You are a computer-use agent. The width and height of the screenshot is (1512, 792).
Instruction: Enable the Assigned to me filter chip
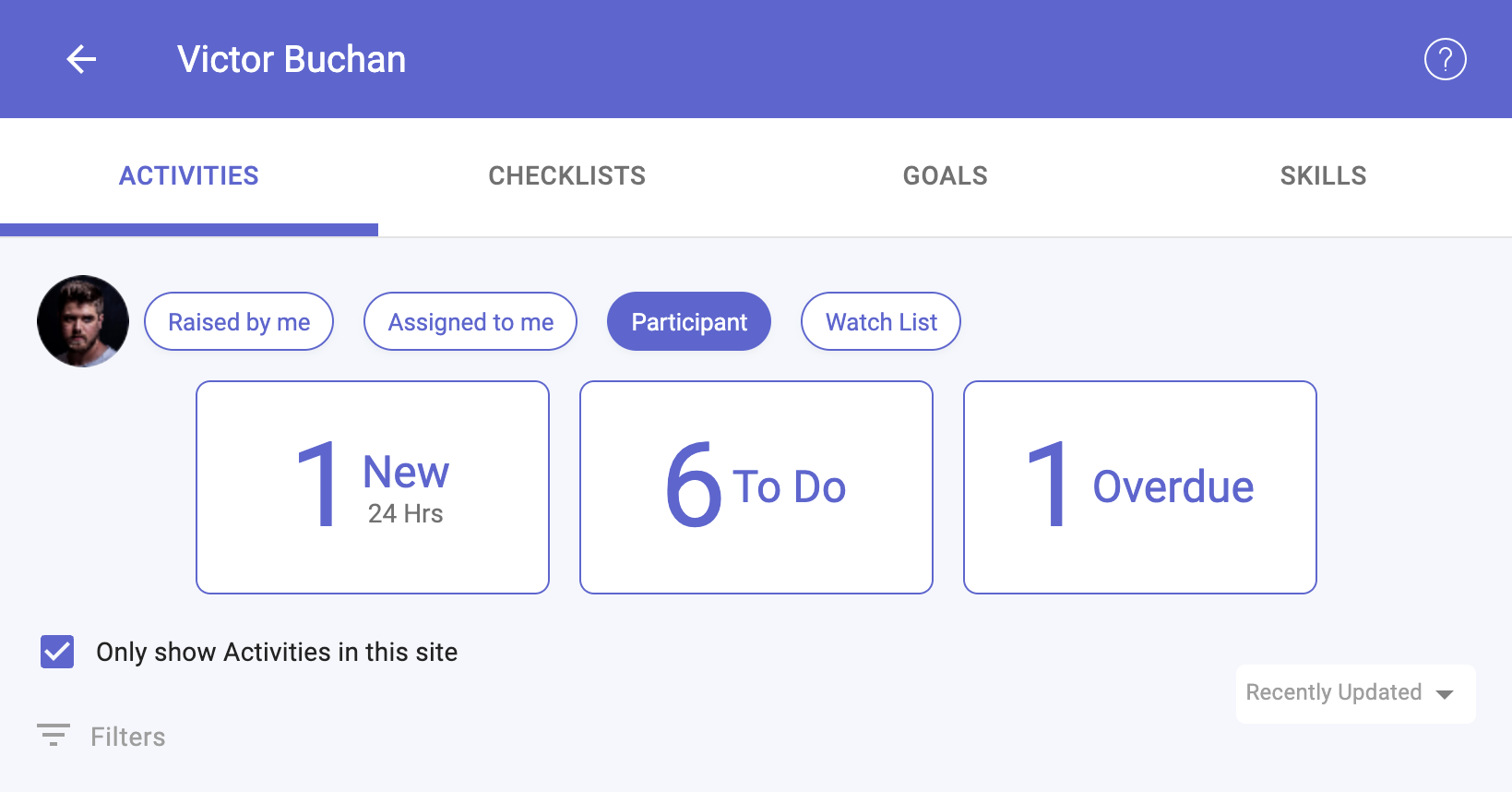pyautogui.click(x=470, y=321)
